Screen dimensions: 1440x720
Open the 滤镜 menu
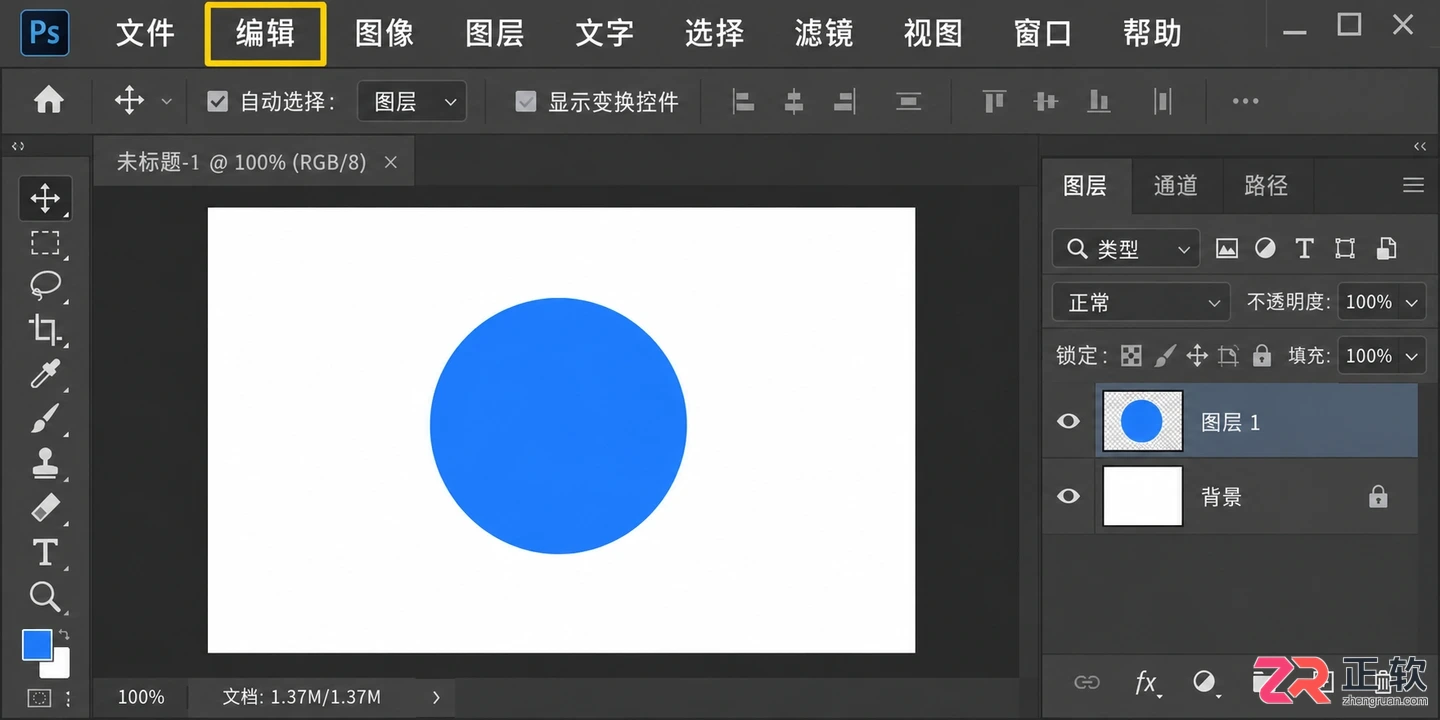[823, 33]
